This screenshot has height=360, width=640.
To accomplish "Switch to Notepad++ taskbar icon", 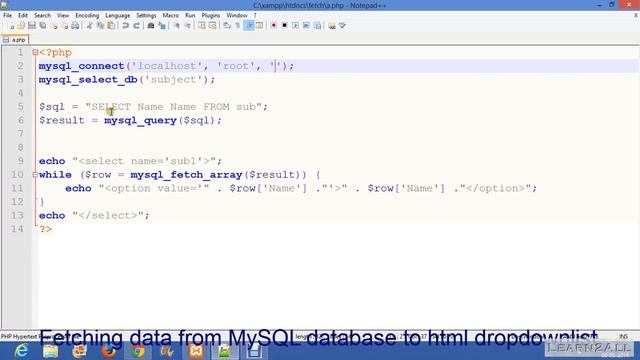I will [x=225, y=351].
